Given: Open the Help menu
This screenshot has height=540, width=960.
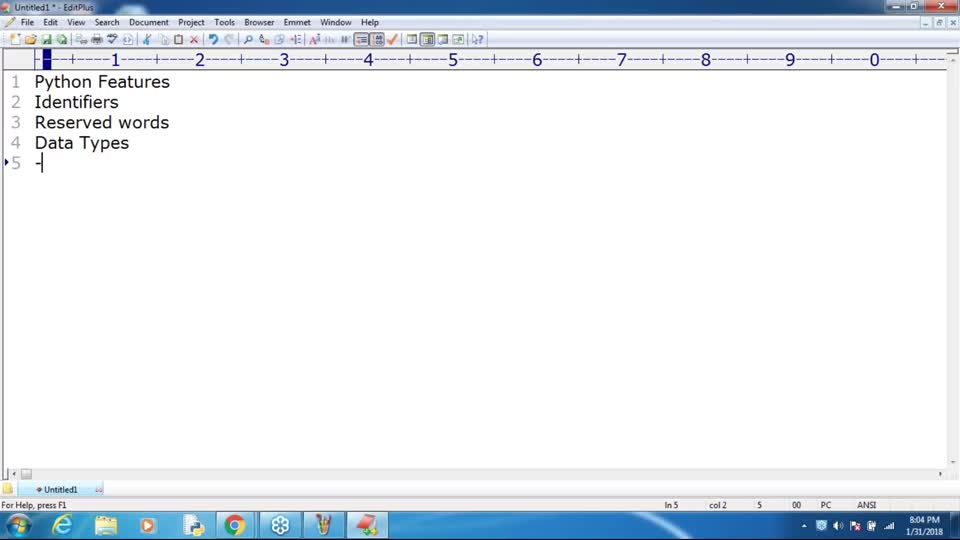Looking at the screenshot, I should (370, 22).
